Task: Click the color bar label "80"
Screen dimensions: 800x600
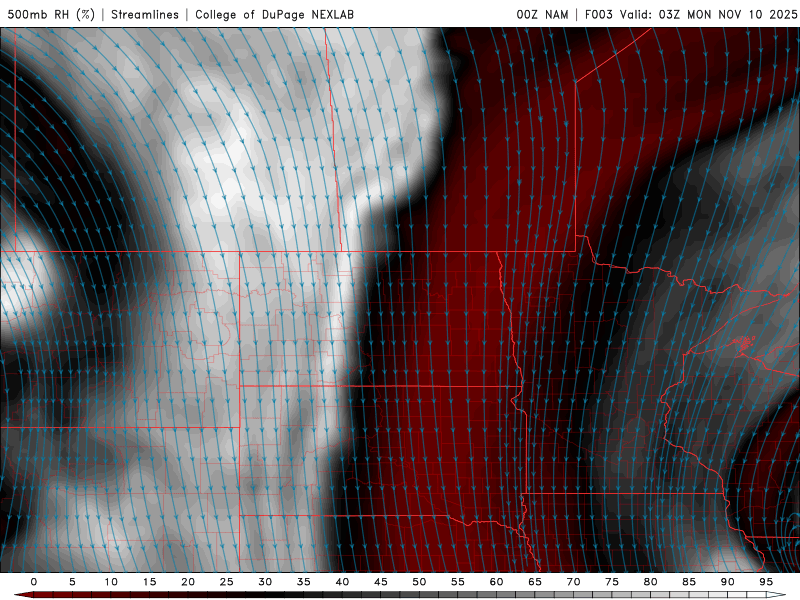Action: point(650,582)
